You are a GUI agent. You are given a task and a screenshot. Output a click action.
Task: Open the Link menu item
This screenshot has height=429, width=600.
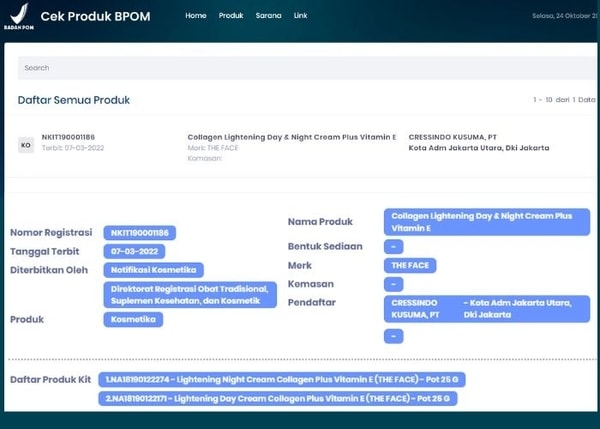(x=300, y=16)
